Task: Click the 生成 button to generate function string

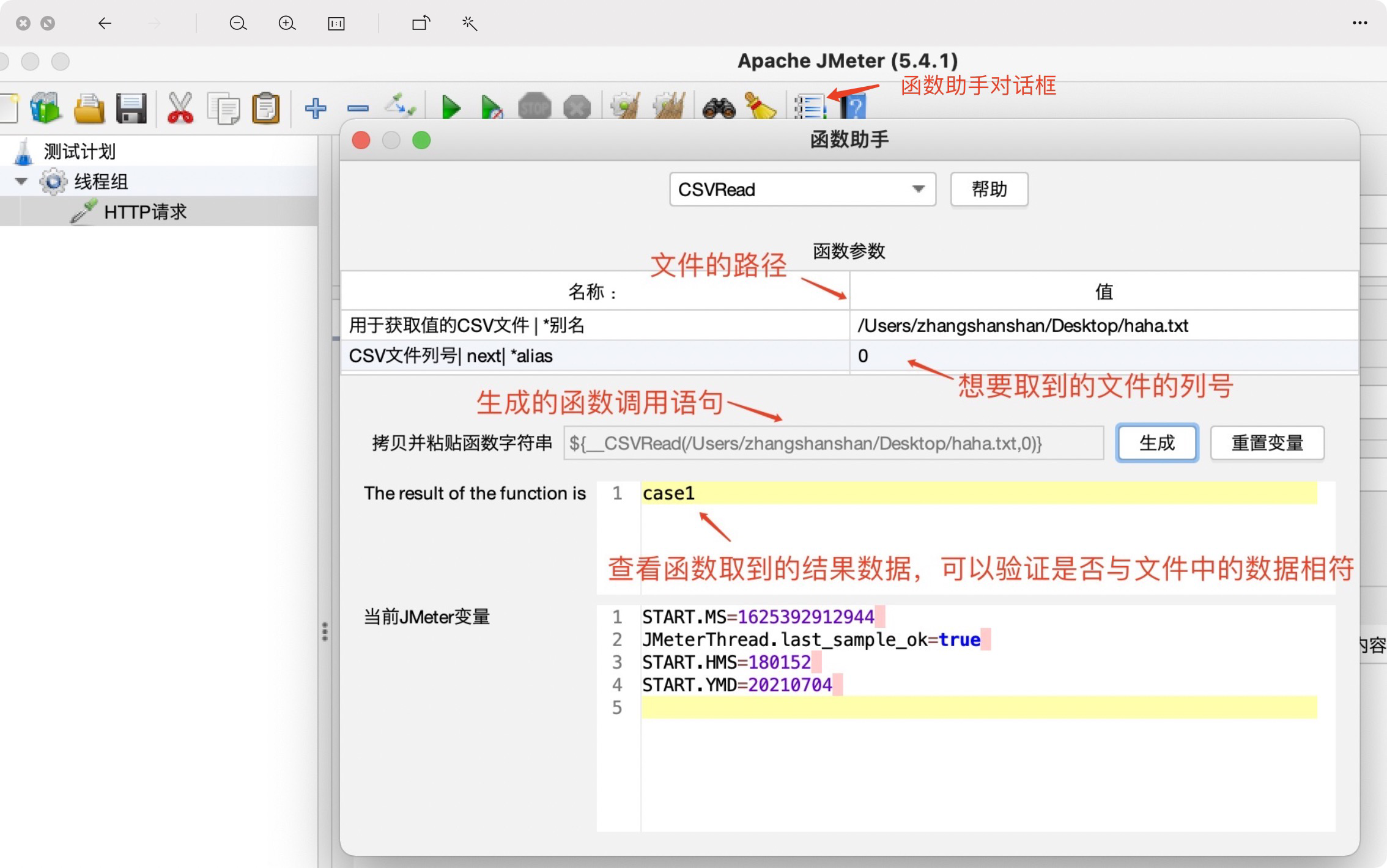Action: click(x=1156, y=443)
